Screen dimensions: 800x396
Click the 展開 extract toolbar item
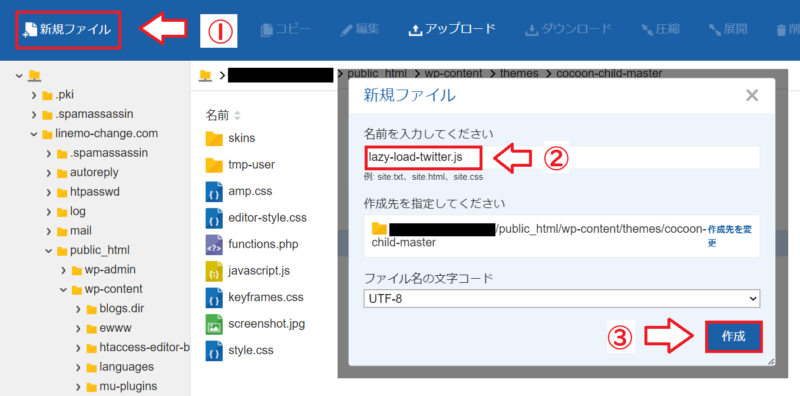[729, 30]
